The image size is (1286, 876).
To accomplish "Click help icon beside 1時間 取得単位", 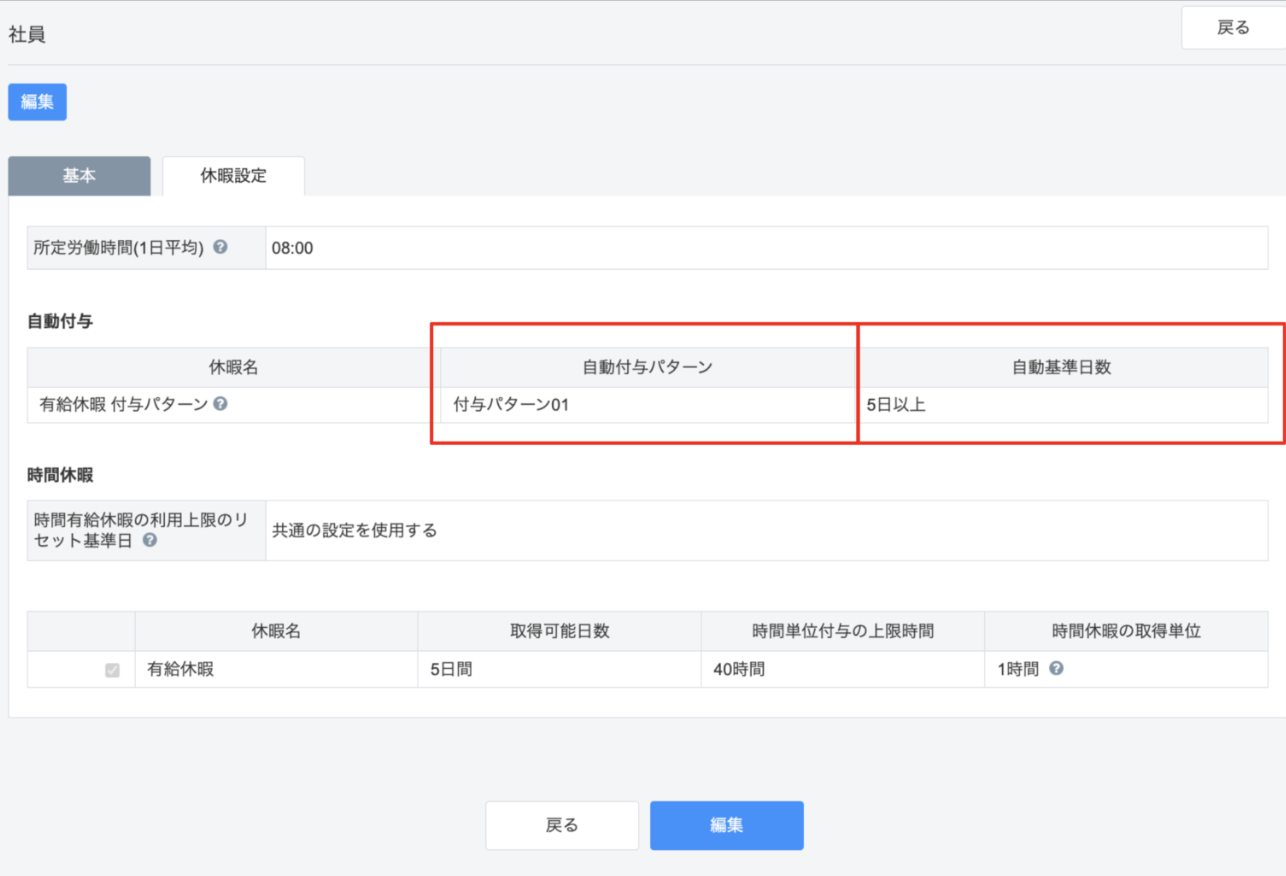I will (1056, 669).
